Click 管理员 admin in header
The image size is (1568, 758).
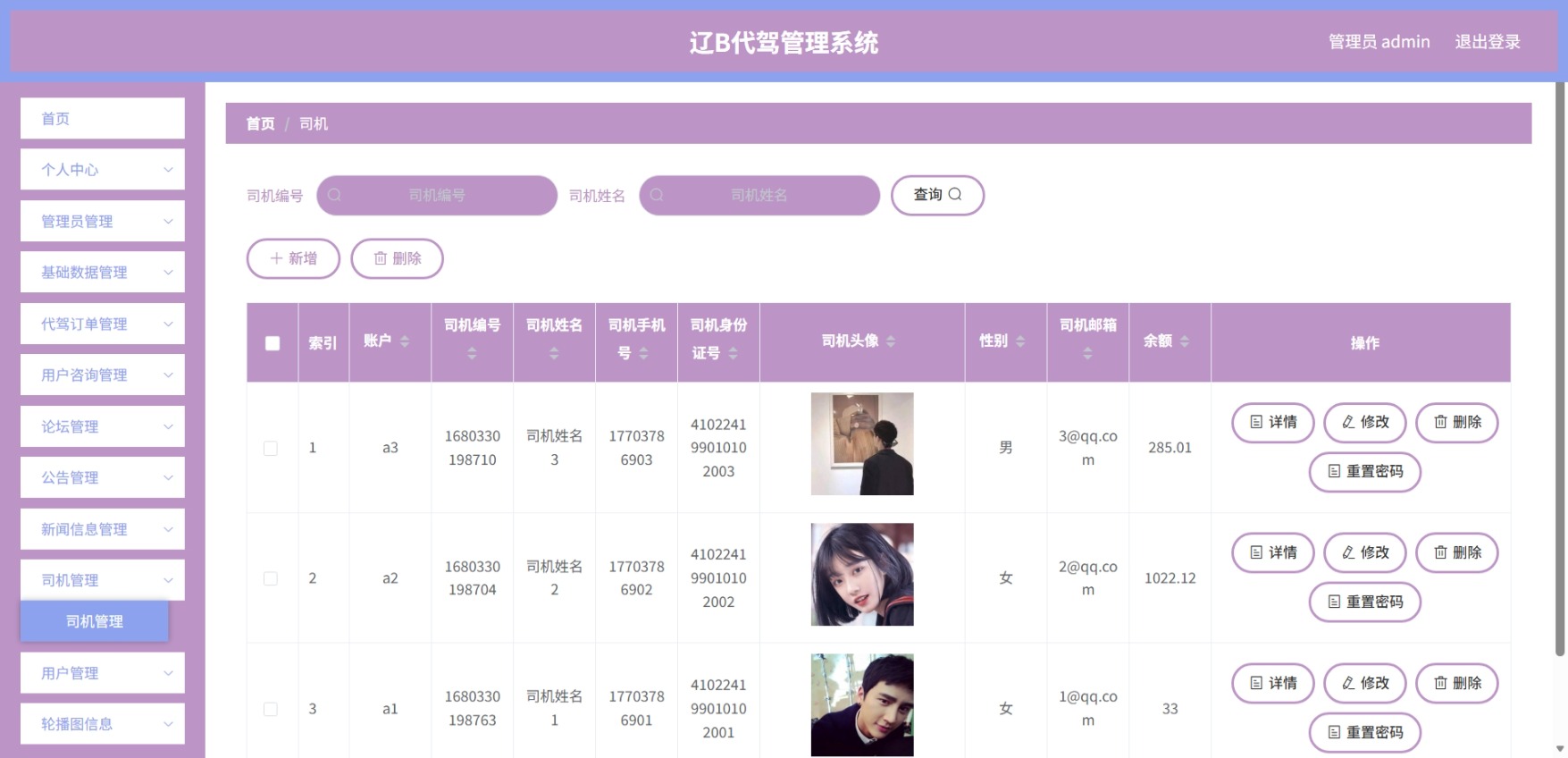pos(1379,42)
